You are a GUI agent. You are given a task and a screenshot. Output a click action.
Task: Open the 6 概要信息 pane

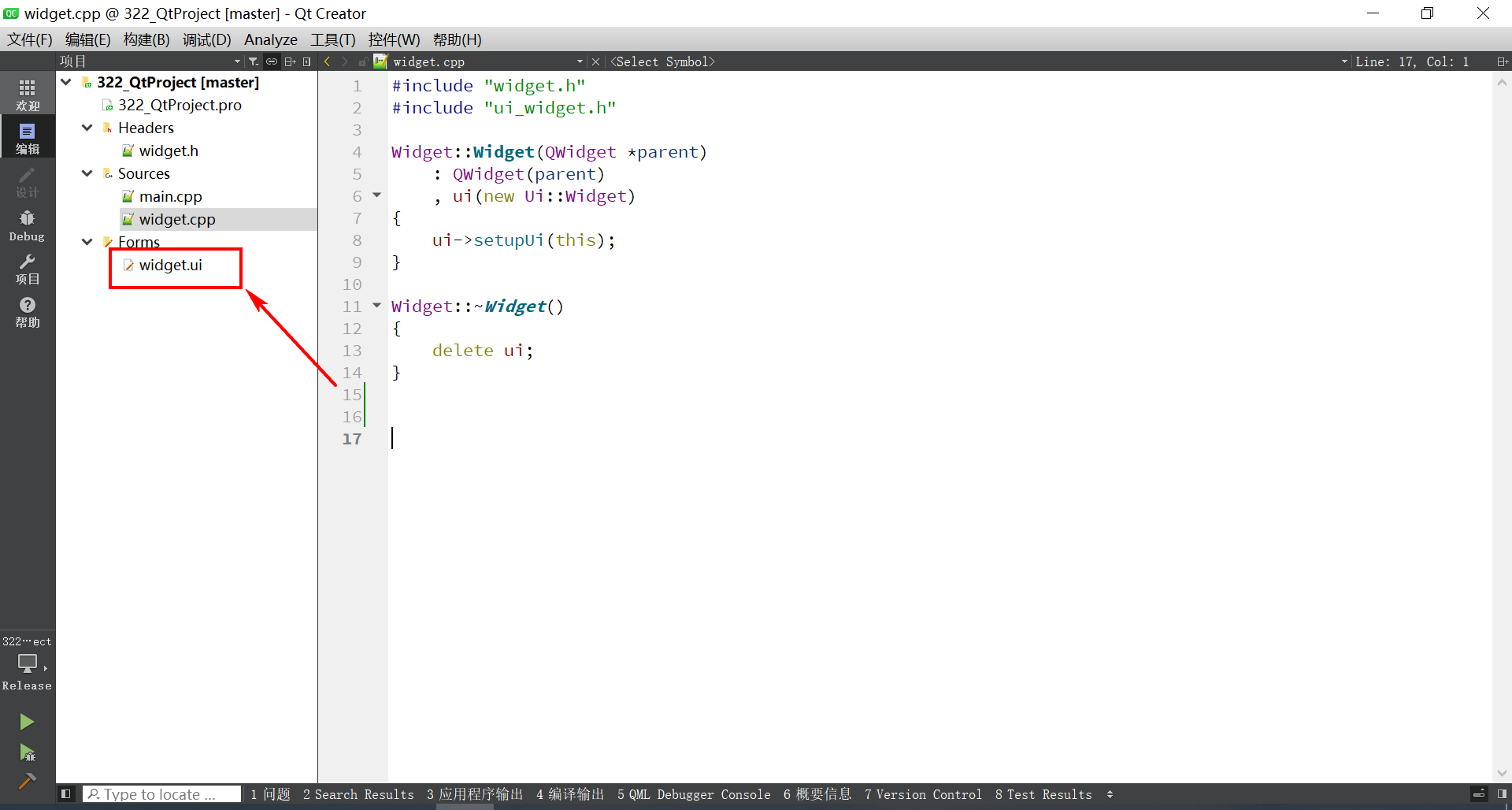point(817,794)
